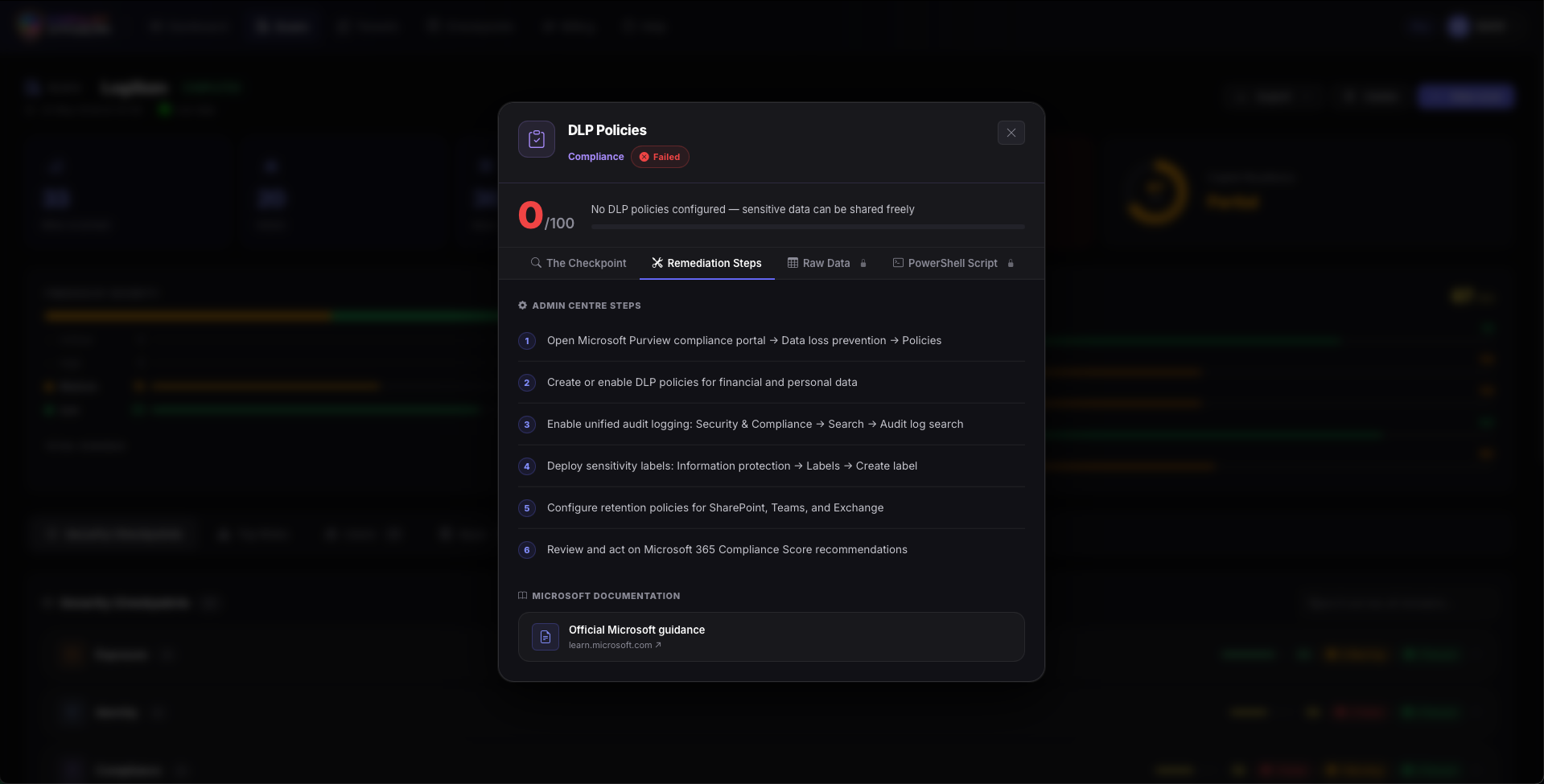Image resolution: width=1544 pixels, height=784 pixels.
Task: Open the locked Raw Data tab
Action: click(827, 263)
